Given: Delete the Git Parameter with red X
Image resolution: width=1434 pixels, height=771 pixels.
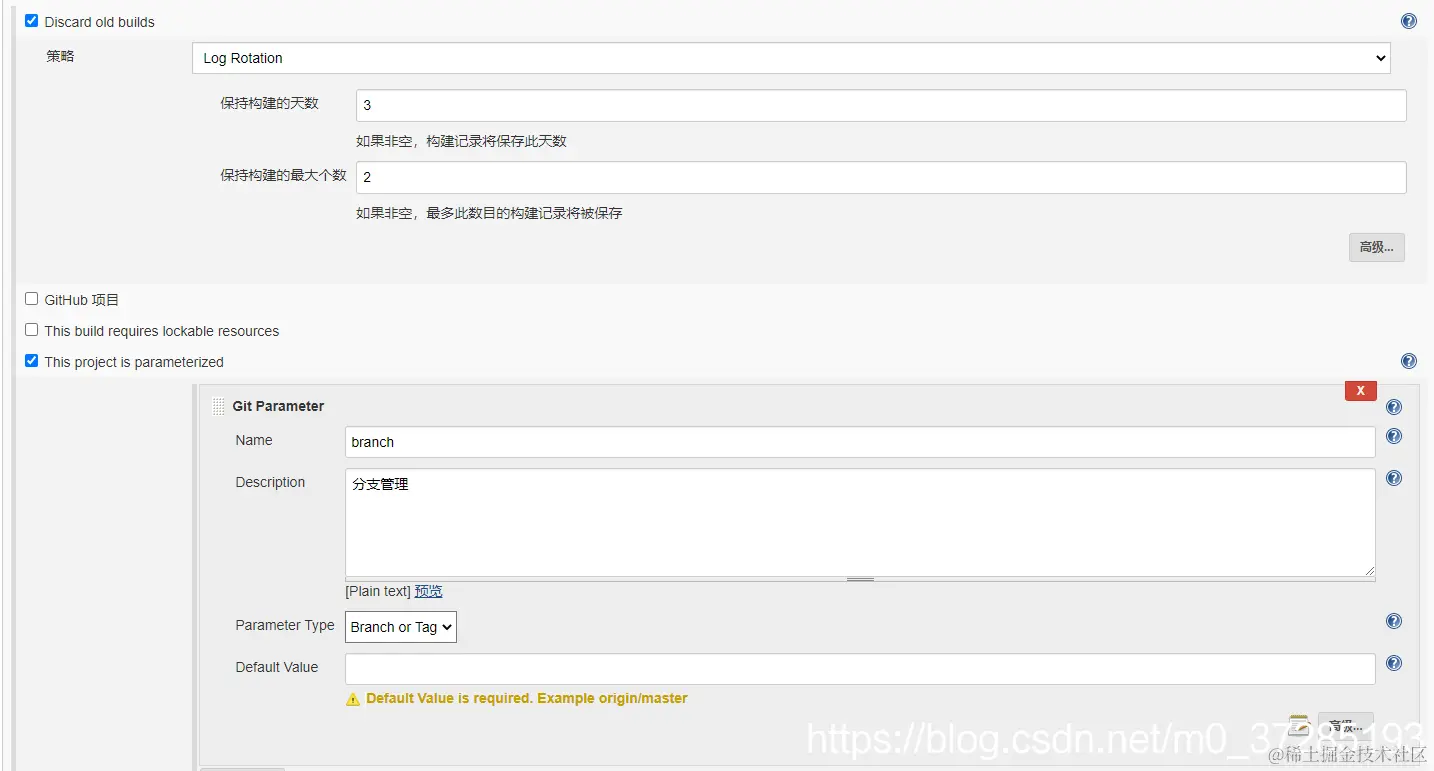Looking at the screenshot, I should pos(1361,391).
